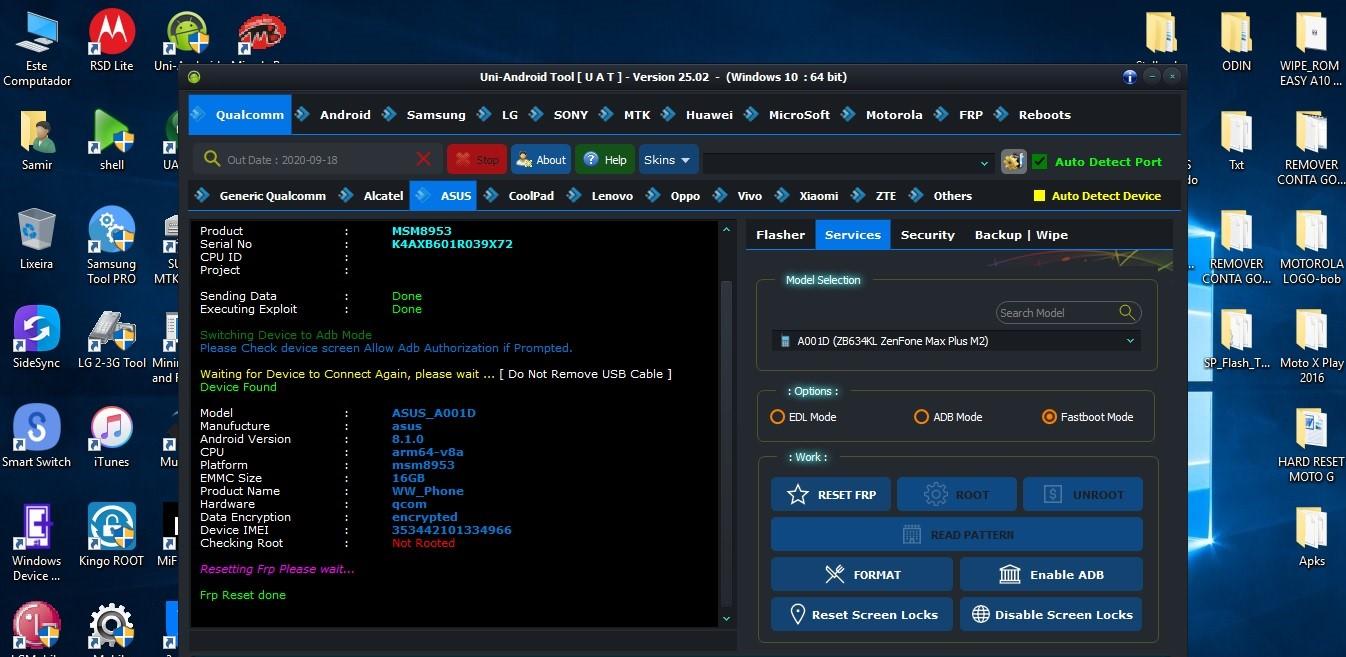
Task: Open the Lixeira recycle bin
Action: click(37, 239)
